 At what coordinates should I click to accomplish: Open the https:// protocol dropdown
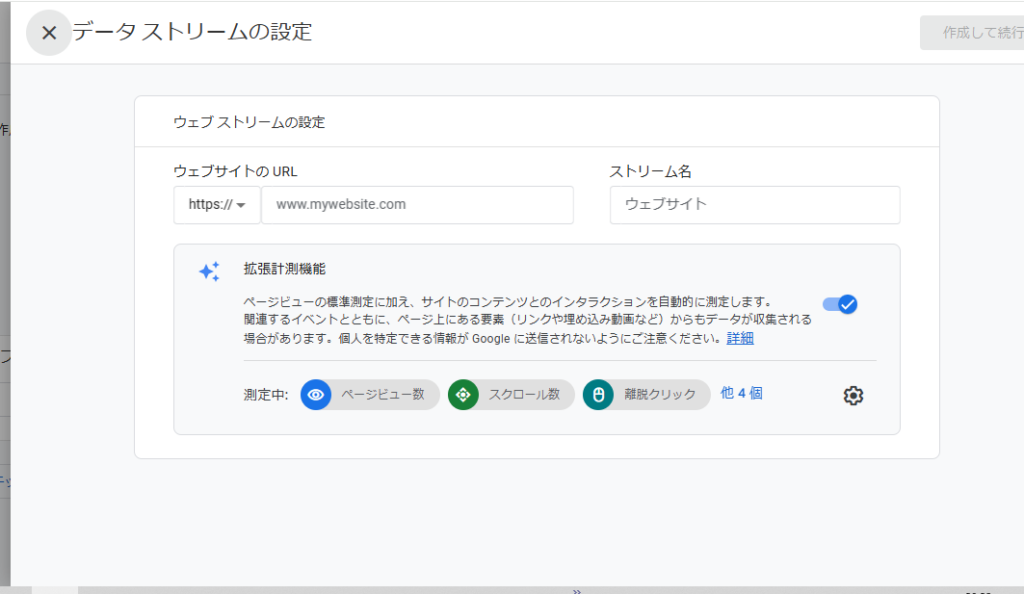tap(217, 205)
